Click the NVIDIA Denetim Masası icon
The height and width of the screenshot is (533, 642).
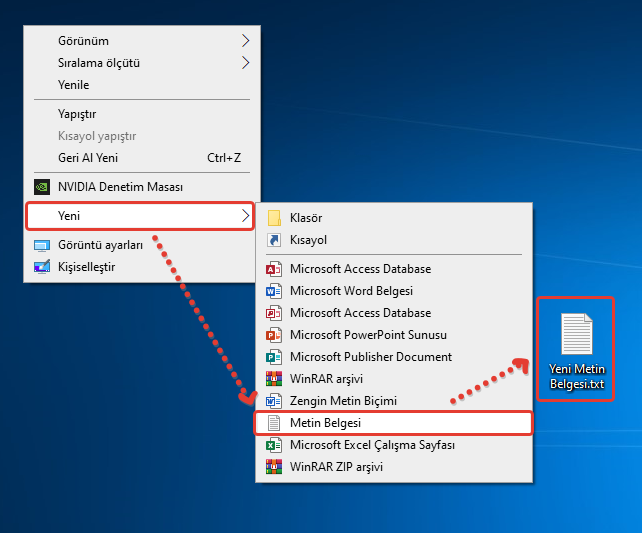[x=42, y=186]
